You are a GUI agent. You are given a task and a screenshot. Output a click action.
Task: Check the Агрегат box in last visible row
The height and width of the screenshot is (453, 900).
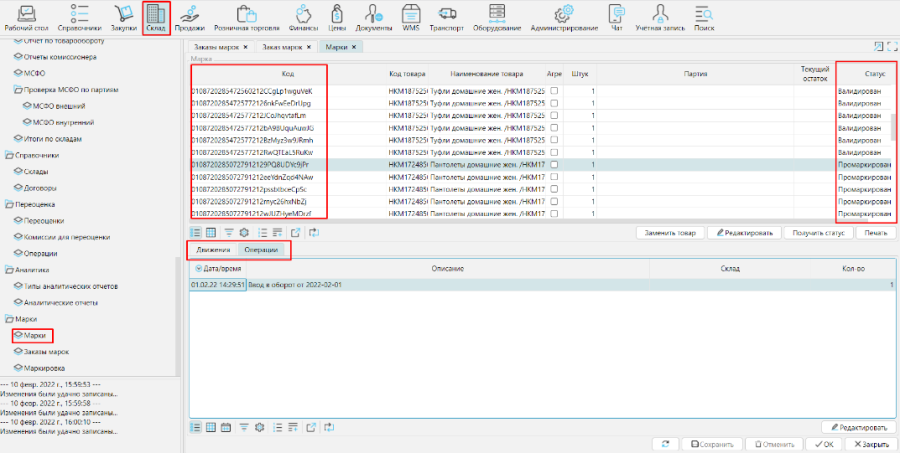click(x=555, y=214)
